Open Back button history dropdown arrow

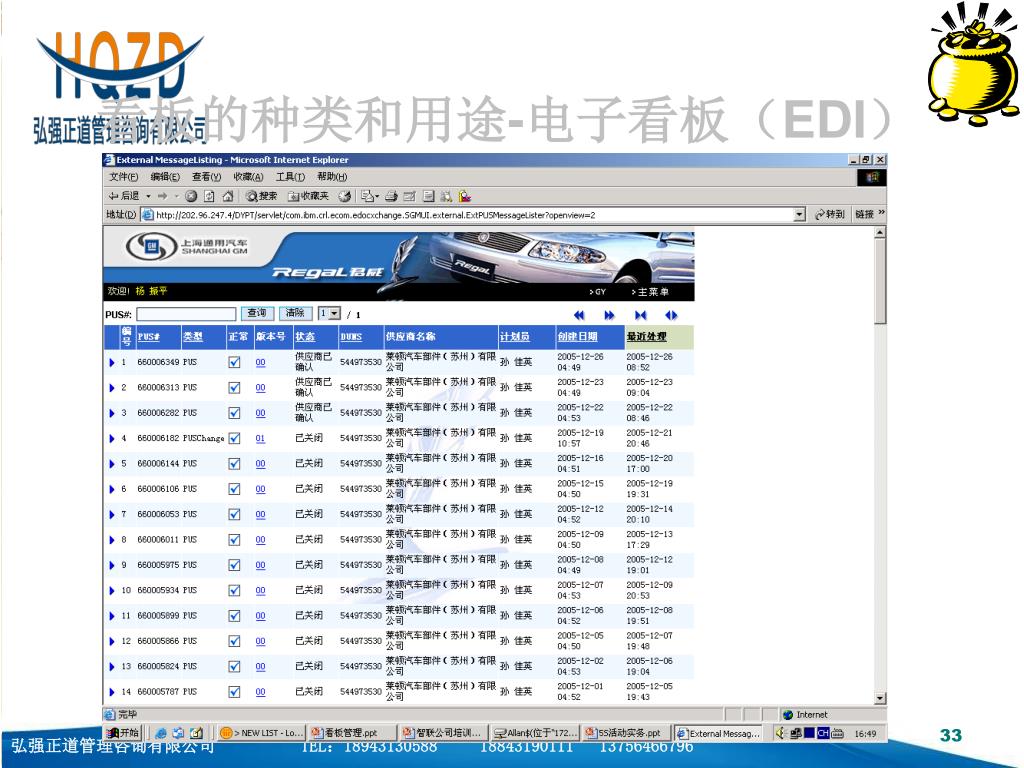point(148,196)
